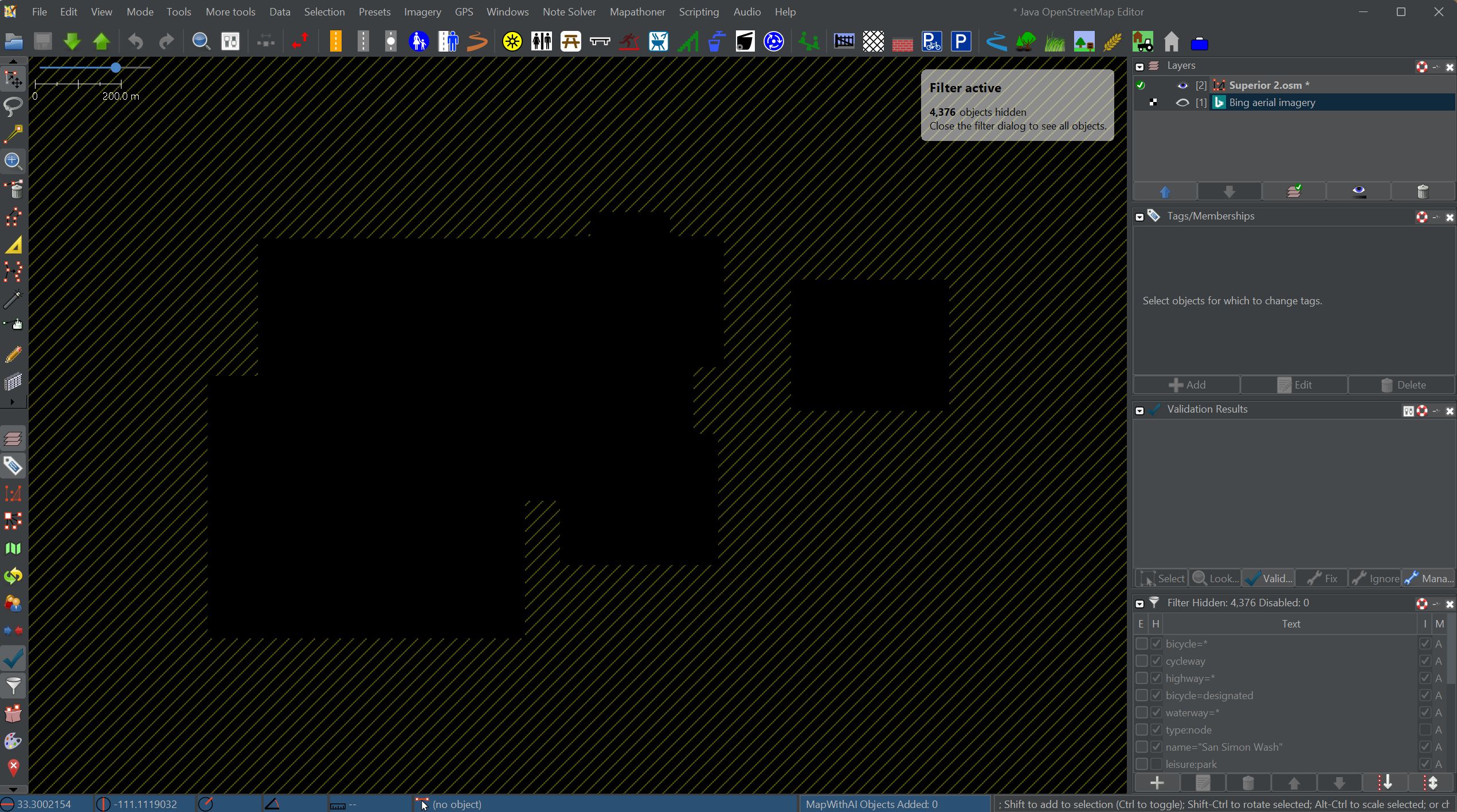
Task: Click the add new filter plus button
Action: tap(1157, 782)
